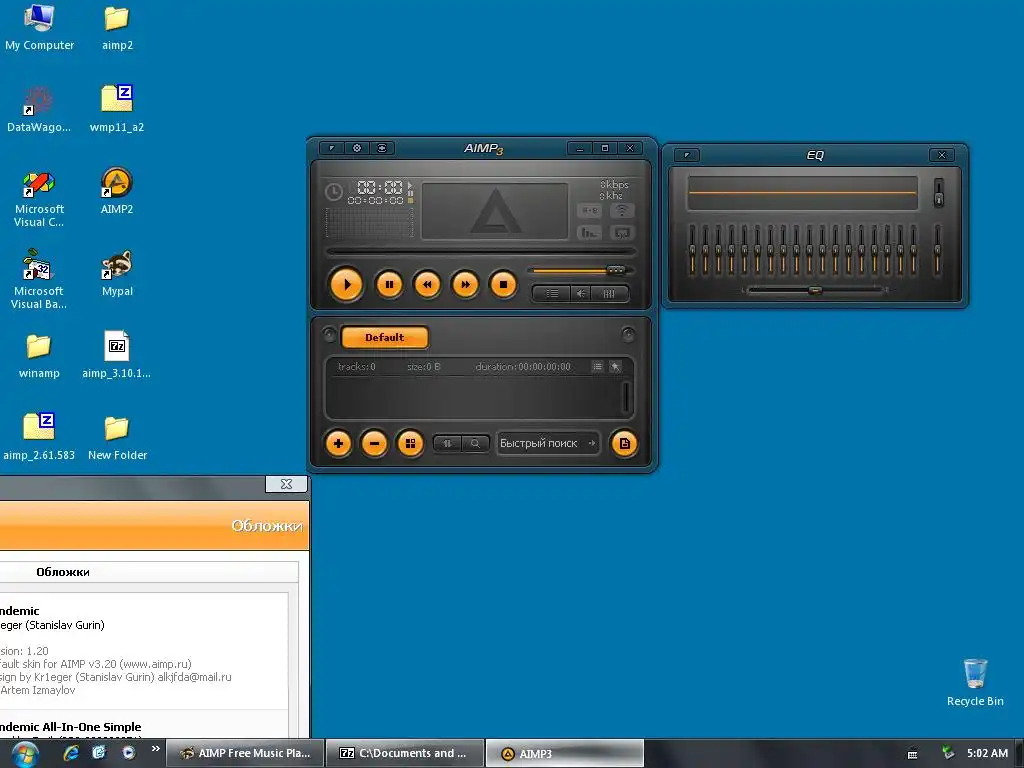Click the pin icon in playlist header

click(615, 367)
